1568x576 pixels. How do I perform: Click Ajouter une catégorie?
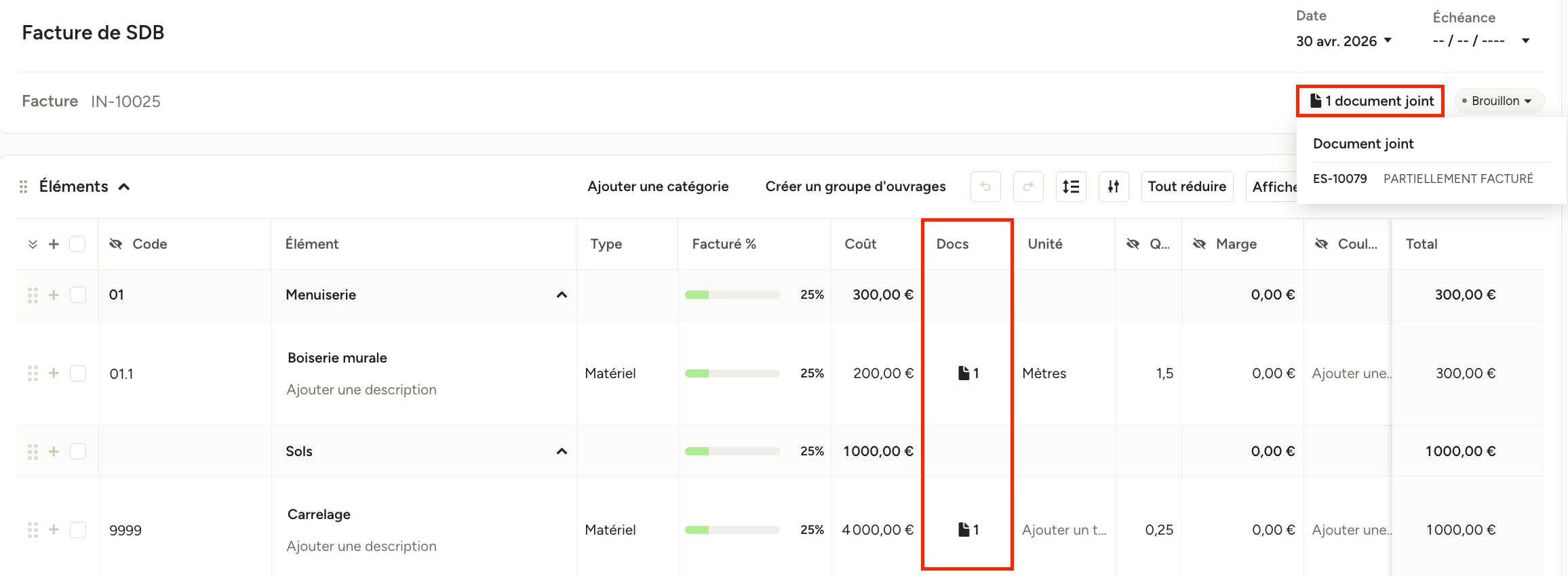pyautogui.click(x=658, y=186)
